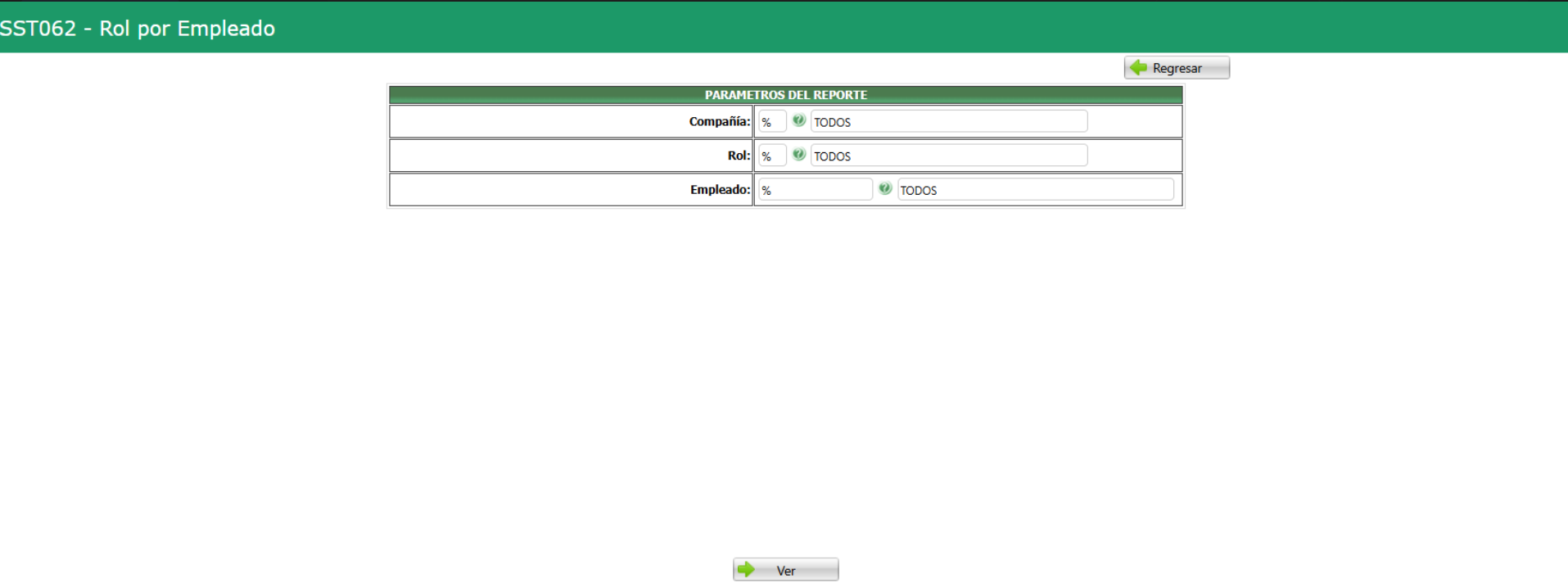Select the Empleado TODOS description field
The image size is (1568, 587).
[x=1036, y=190]
